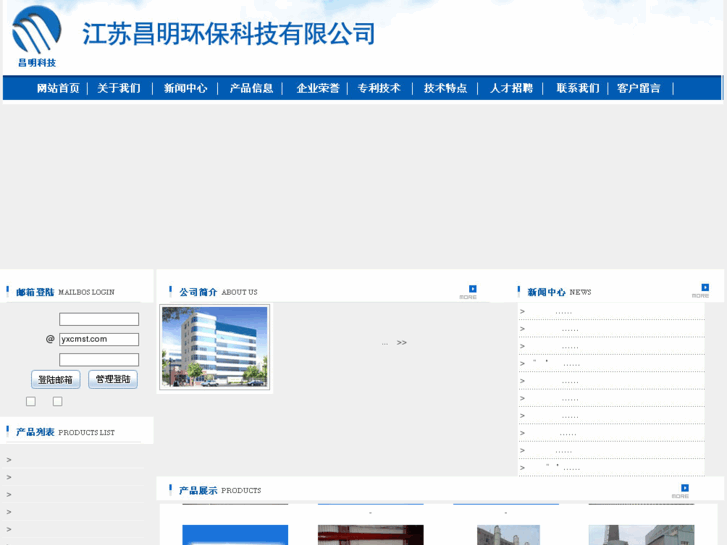Open the More icon in 公司简介 section

(x=468, y=292)
